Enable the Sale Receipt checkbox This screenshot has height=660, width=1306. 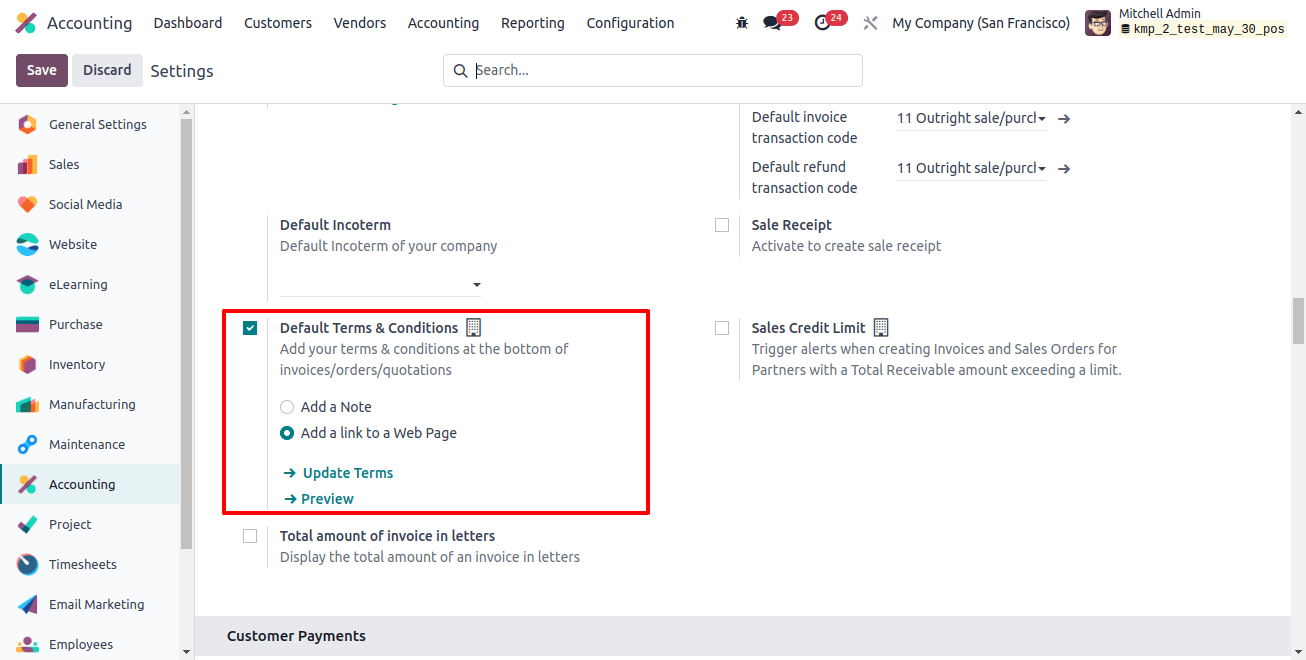click(x=722, y=225)
